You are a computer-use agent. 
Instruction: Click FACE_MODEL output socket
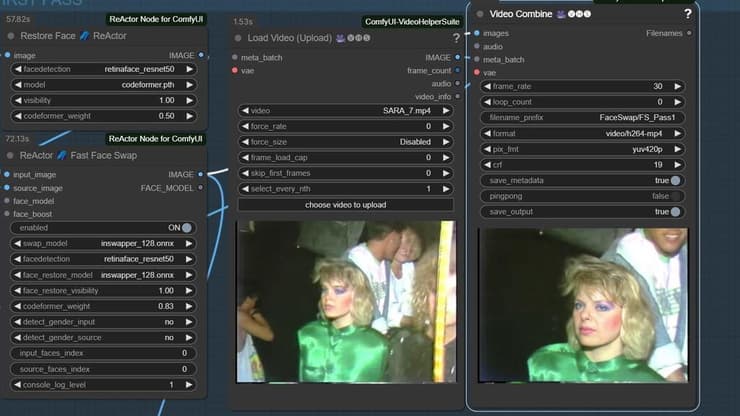point(201,187)
